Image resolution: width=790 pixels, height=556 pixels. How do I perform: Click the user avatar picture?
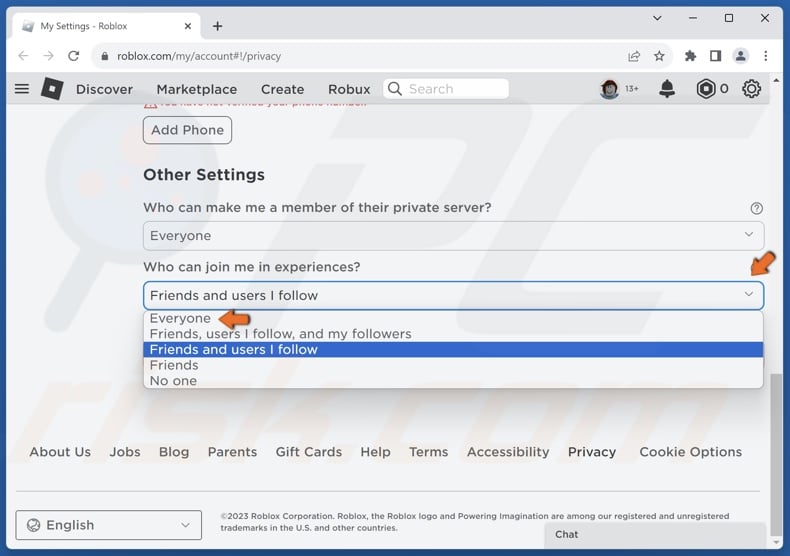pos(610,89)
